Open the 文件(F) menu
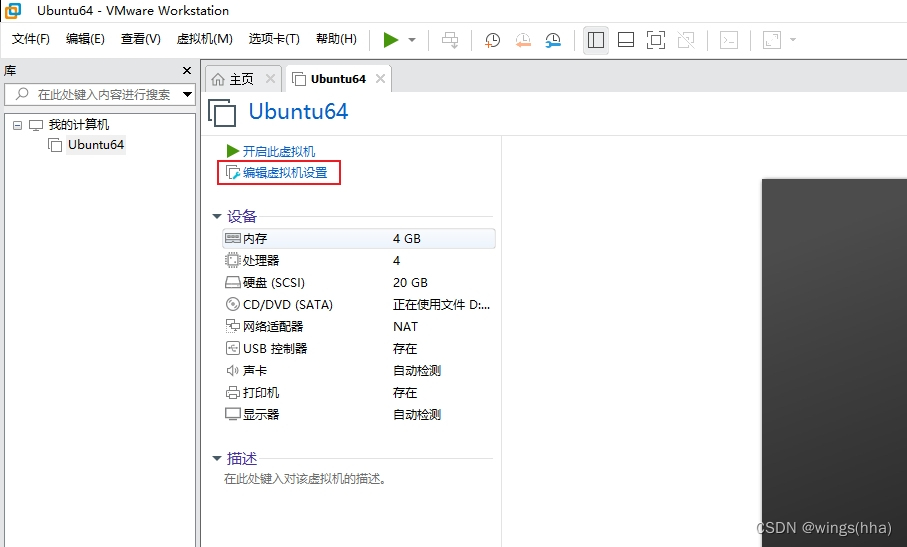Image resolution: width=907 pixels, height=547 pixels. click(31, 39)
